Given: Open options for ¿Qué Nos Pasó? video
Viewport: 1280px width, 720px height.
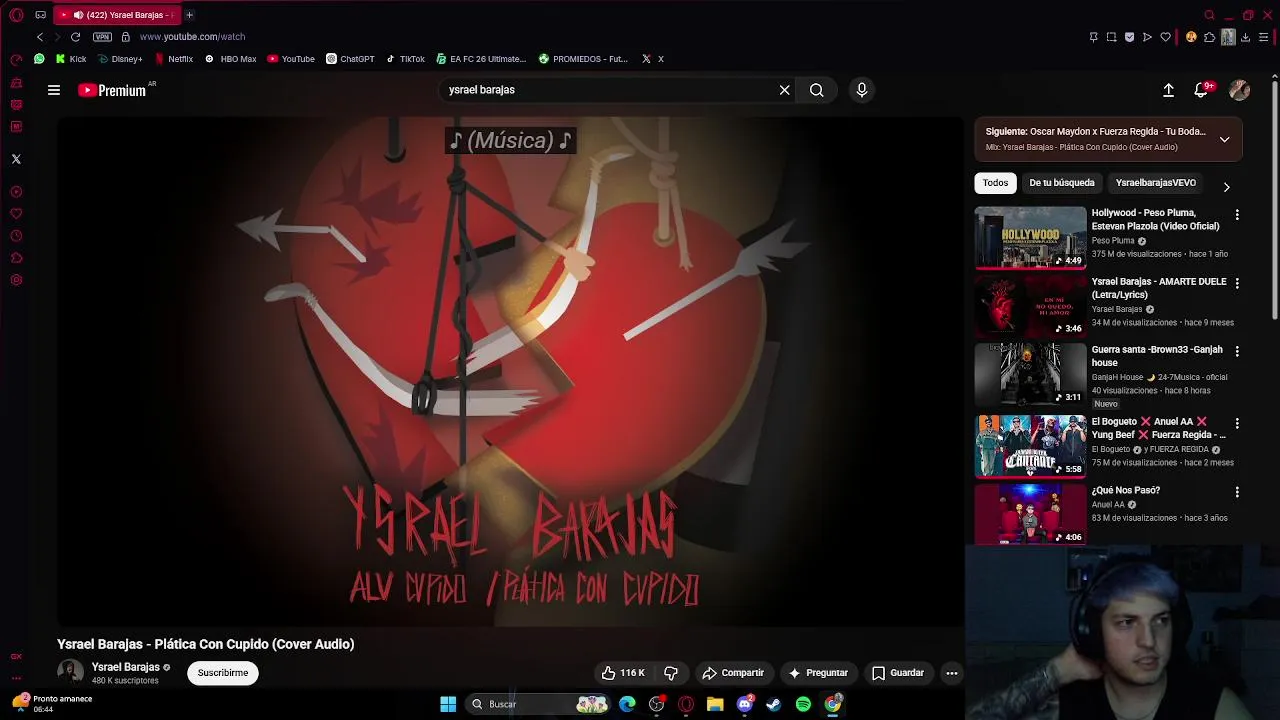Looking at the screenshot, I should 1237,492.
